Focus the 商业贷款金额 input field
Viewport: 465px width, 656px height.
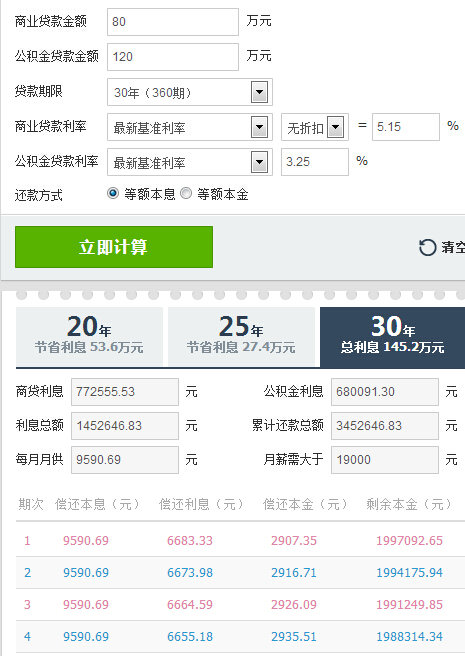pos(173,22)
